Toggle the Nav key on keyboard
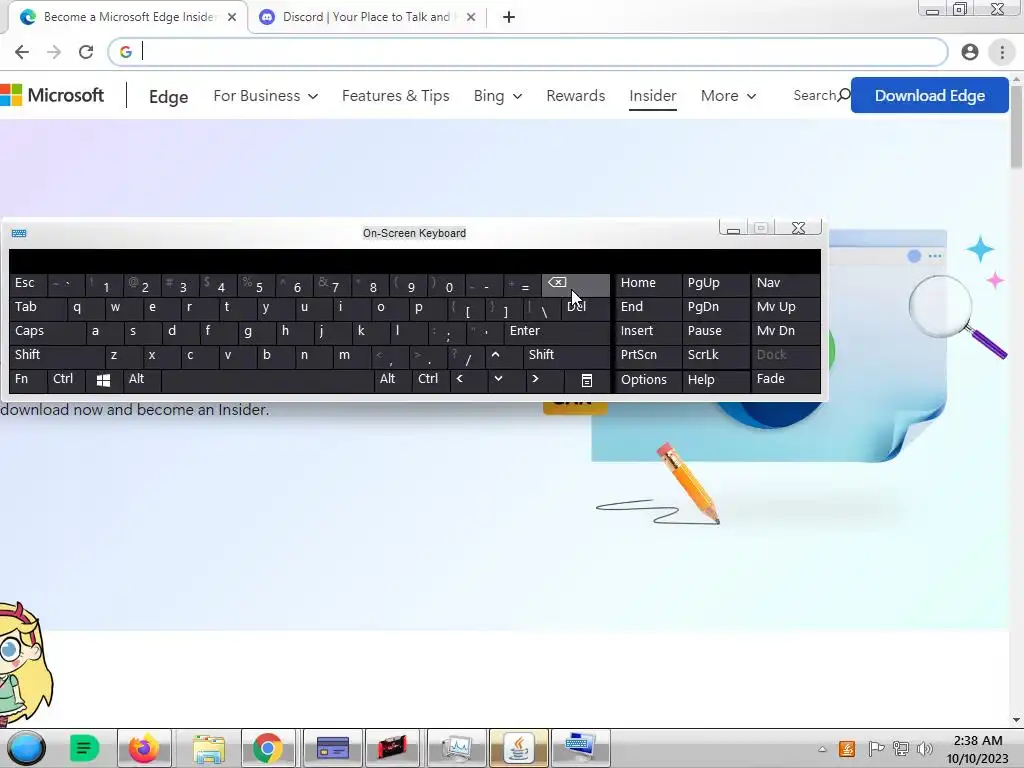 (786, 284)
